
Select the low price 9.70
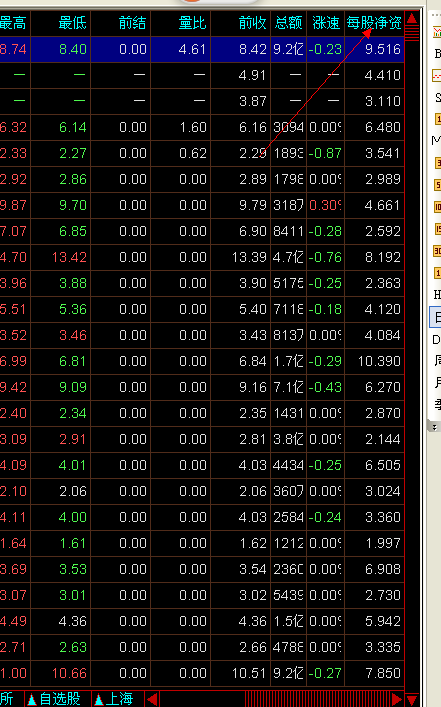(73, 205)
